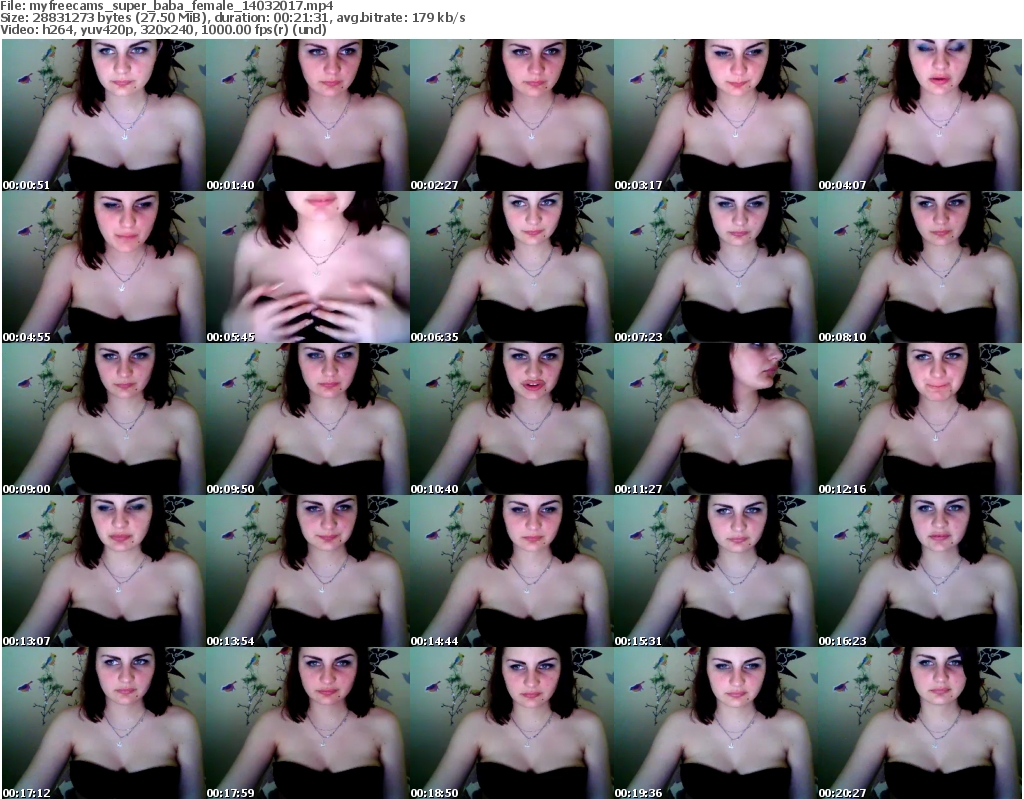1024x799 pixels.
Task: Select the thumbnail timestamped 00:09:50
Action: [x=308, y=419]
